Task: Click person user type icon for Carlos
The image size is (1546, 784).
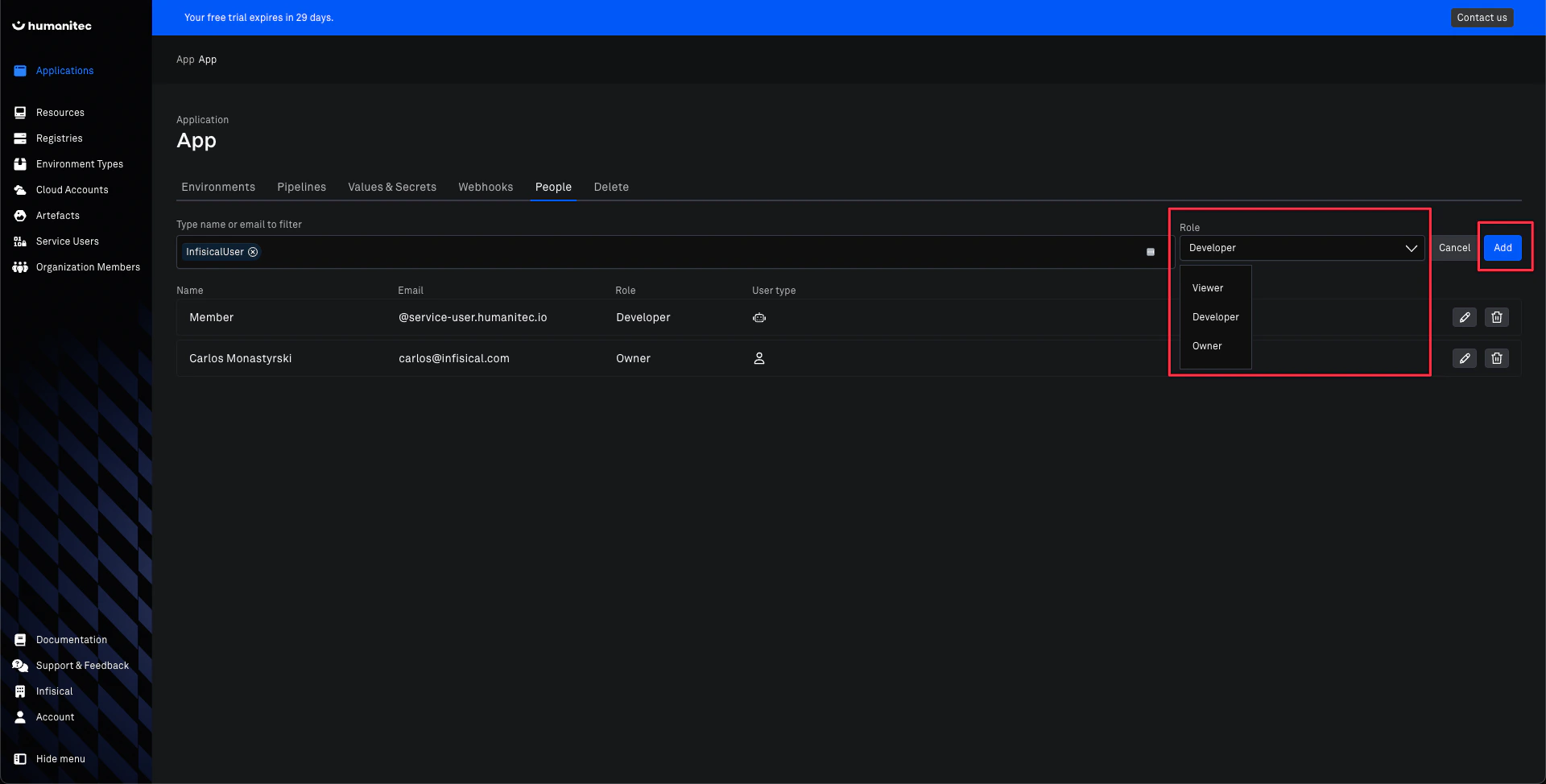Action: pyautogui.click(x=759, y=358)
